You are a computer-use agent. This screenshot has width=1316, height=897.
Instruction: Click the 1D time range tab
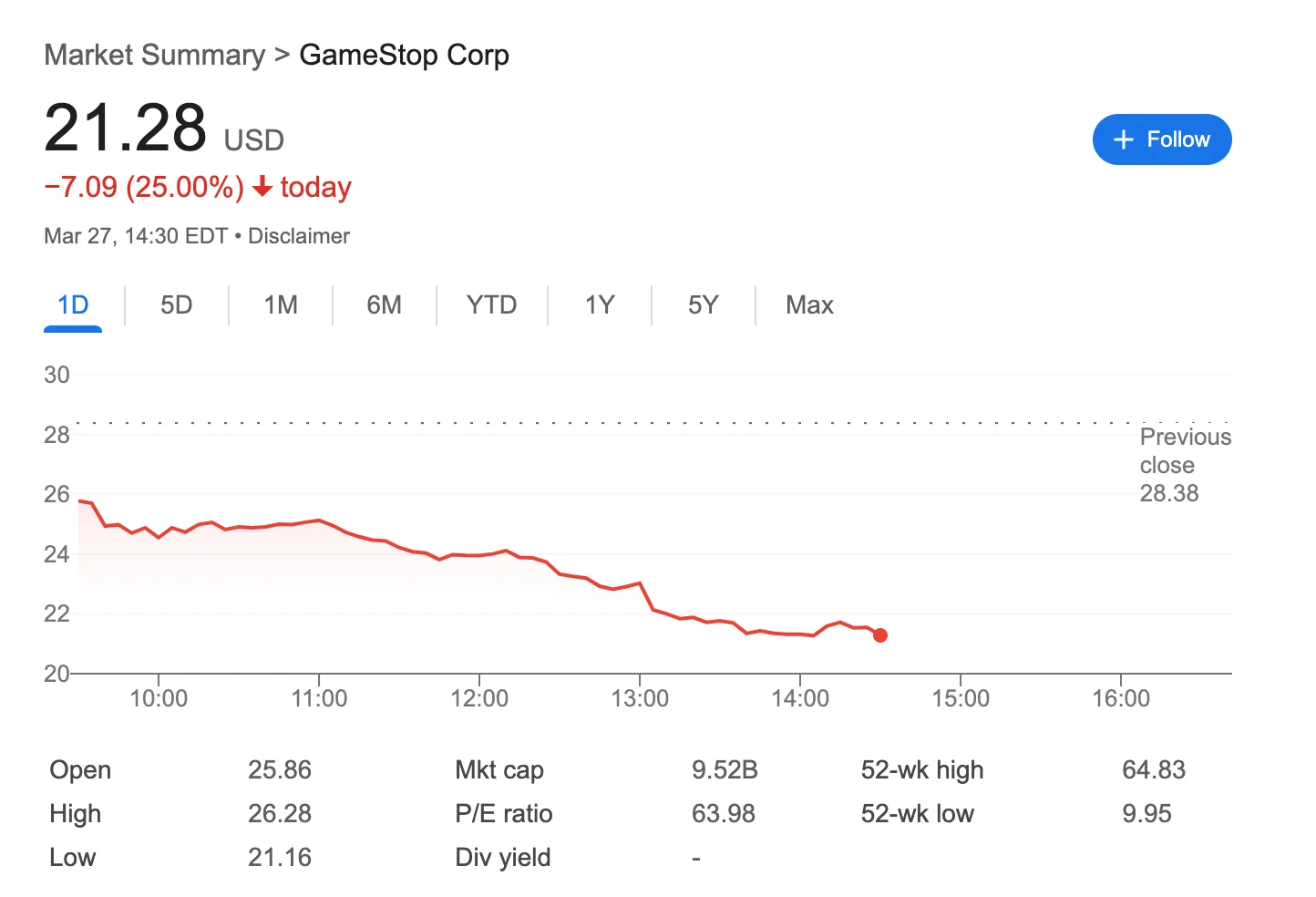coord(72,304)
